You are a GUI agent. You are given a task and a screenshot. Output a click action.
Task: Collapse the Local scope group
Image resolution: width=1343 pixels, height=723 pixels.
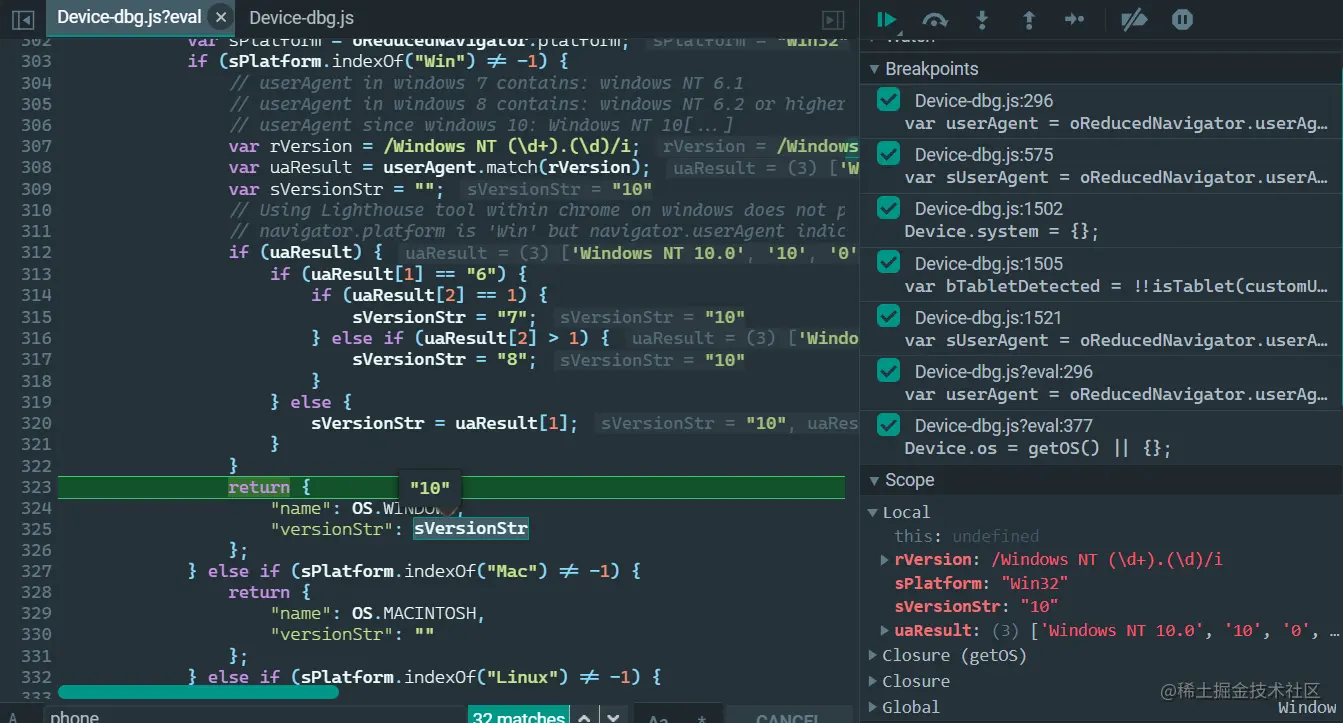pyautogui.click(x=872, y=513)
